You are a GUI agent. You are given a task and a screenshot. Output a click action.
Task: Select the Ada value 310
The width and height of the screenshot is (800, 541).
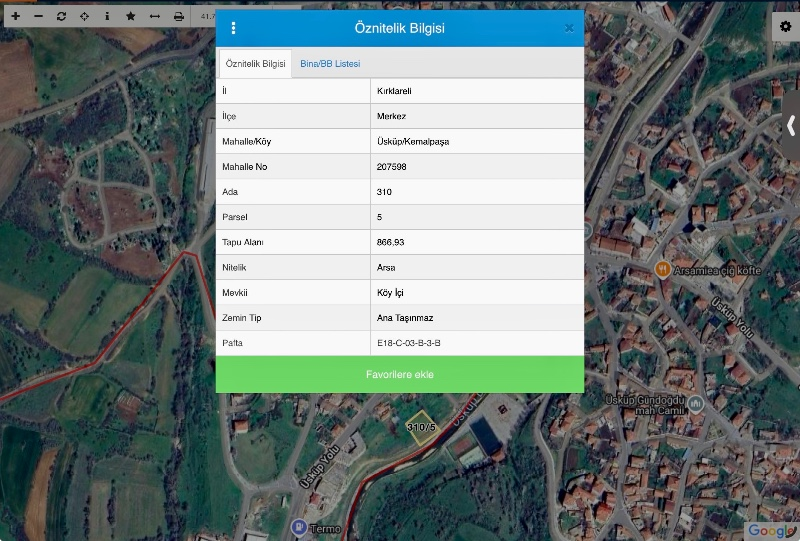[477, 192]
